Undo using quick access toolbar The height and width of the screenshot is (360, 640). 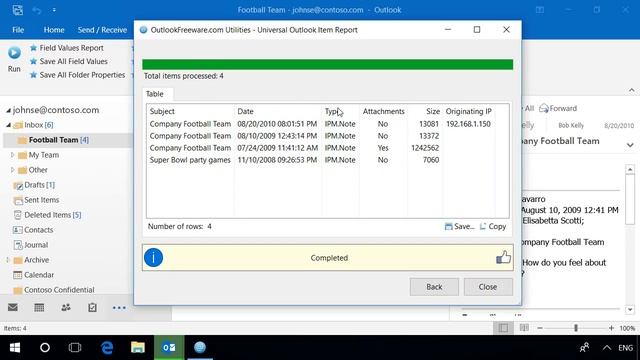coord(37,10)
